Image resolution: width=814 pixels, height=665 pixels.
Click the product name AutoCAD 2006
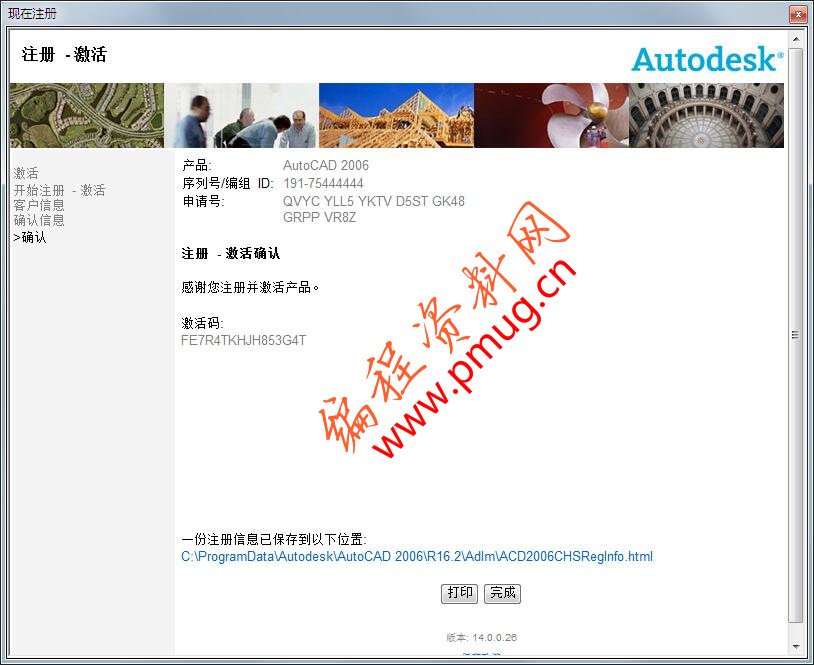325,165
